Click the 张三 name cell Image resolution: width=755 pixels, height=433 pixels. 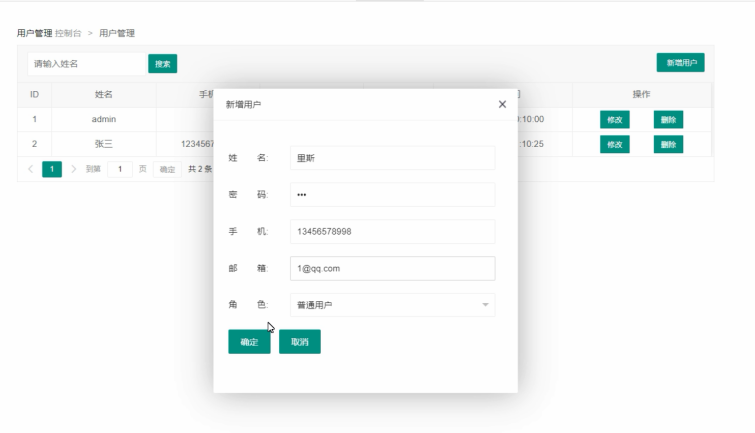coord(104,144)
